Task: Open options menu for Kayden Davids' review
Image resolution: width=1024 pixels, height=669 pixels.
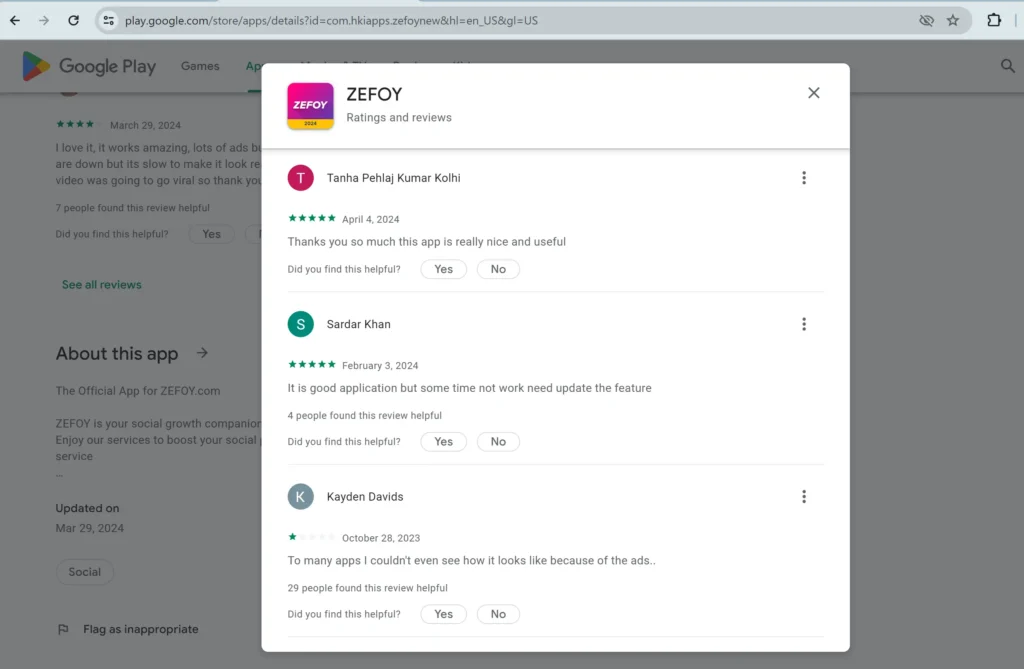Action: (804, 497)
